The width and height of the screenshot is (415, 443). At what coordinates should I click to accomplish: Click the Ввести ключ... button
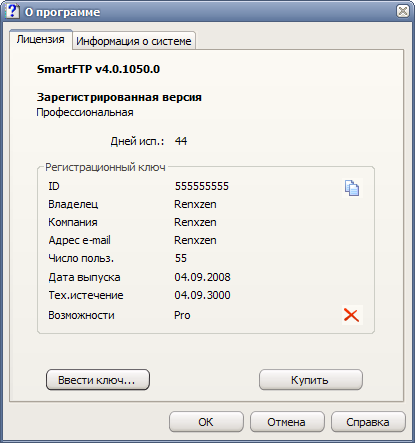98,380
